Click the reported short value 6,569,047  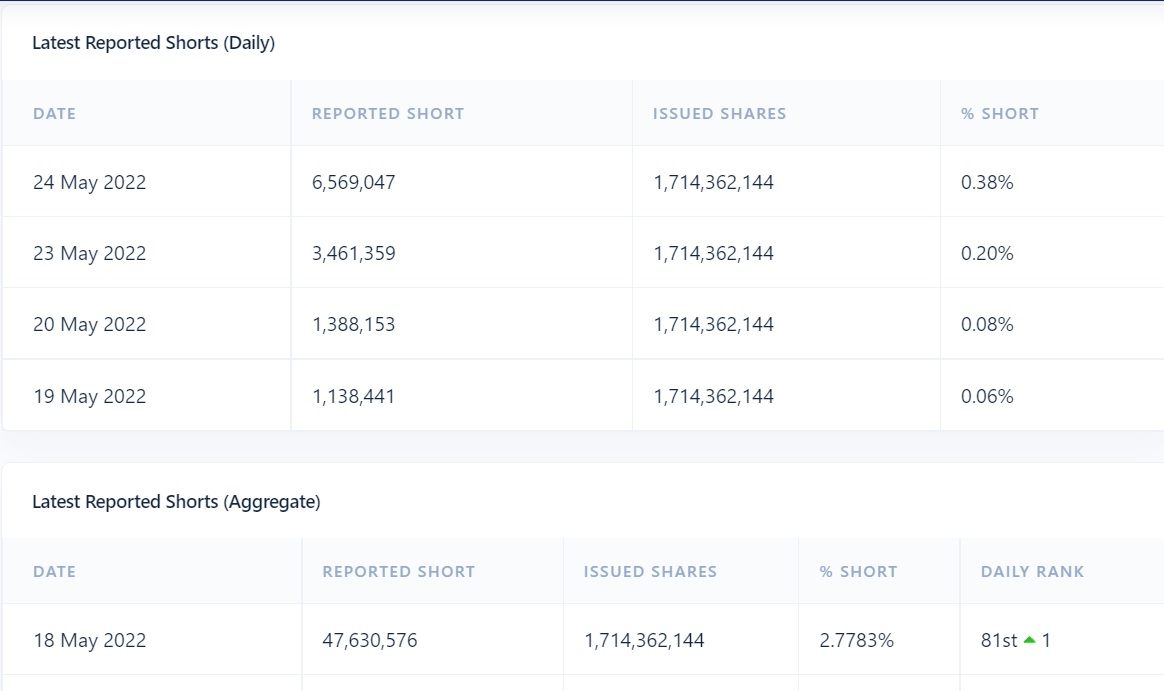354,183
